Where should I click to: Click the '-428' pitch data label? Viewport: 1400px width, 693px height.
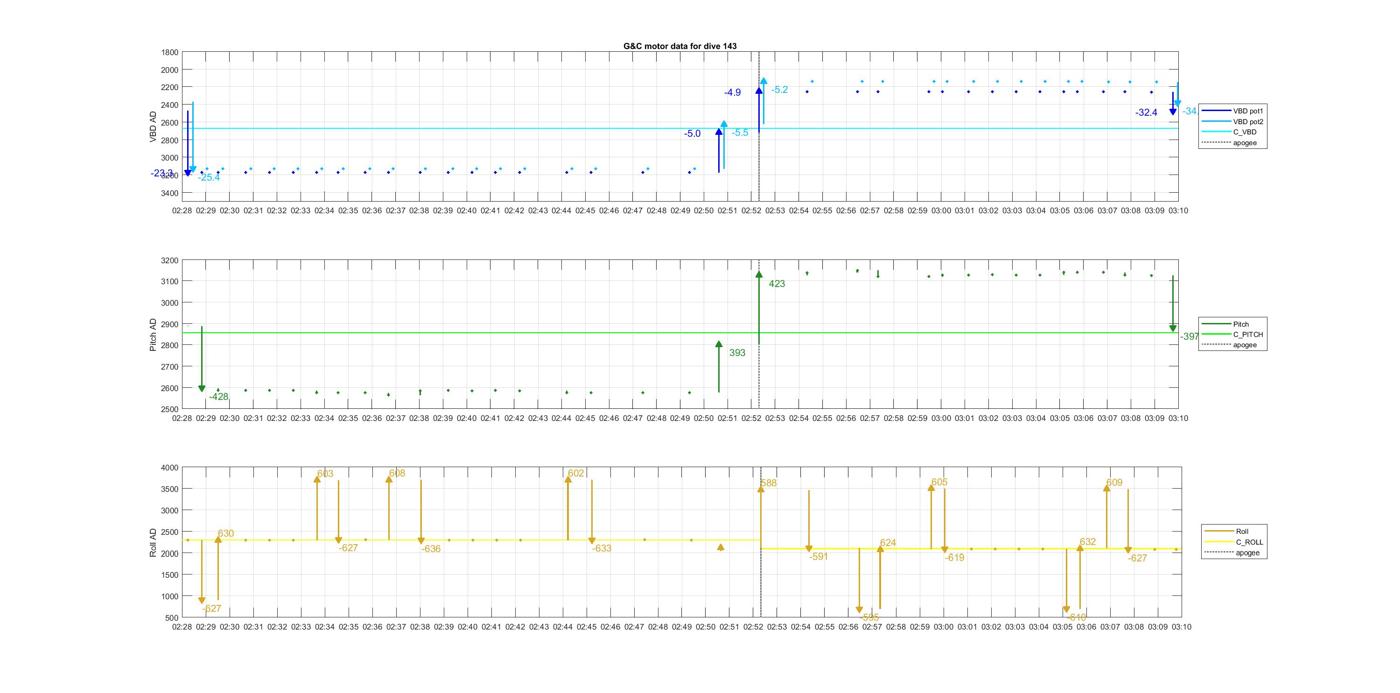pos(219,397)
